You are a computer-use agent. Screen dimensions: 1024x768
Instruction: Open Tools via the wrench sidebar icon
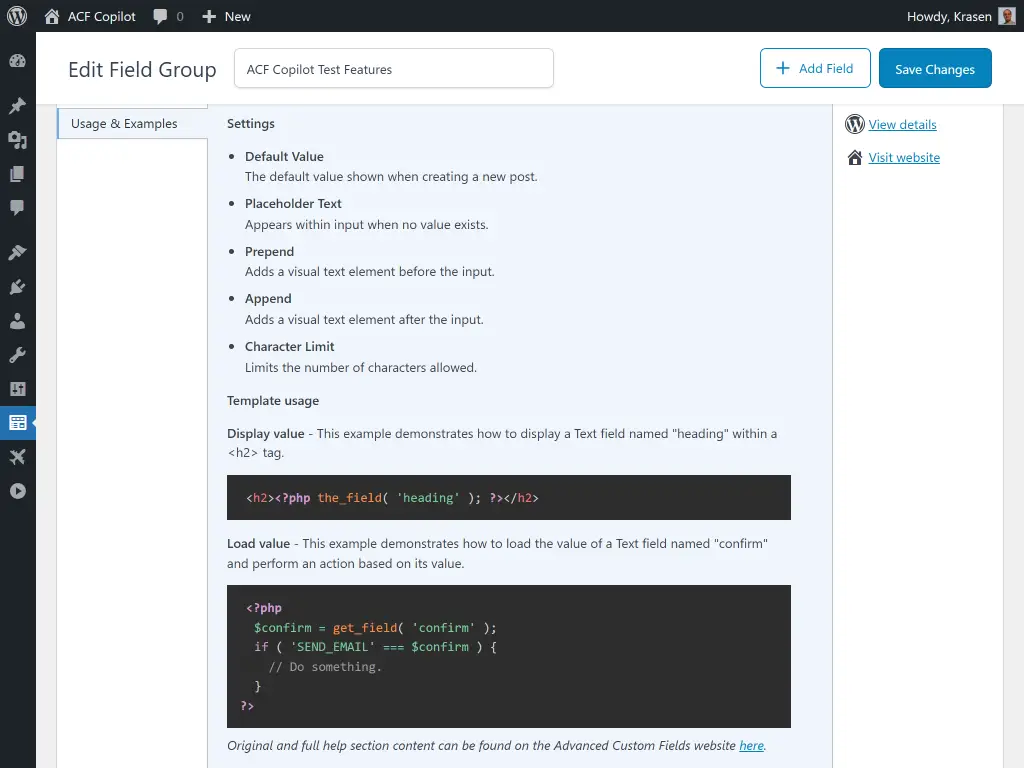pos(18,354)
